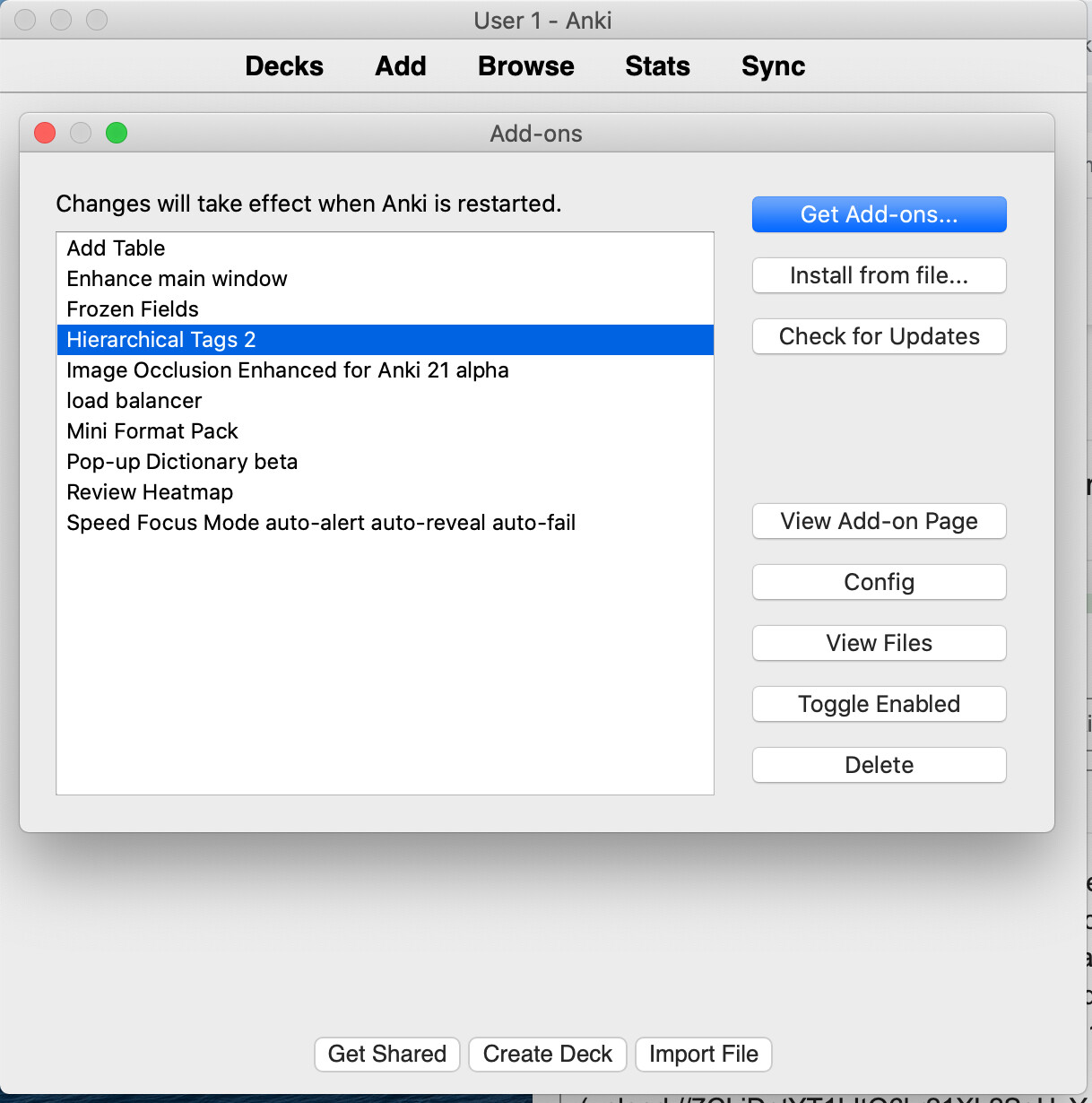
Task: Open the Add card window
Action: click(401, 66)
